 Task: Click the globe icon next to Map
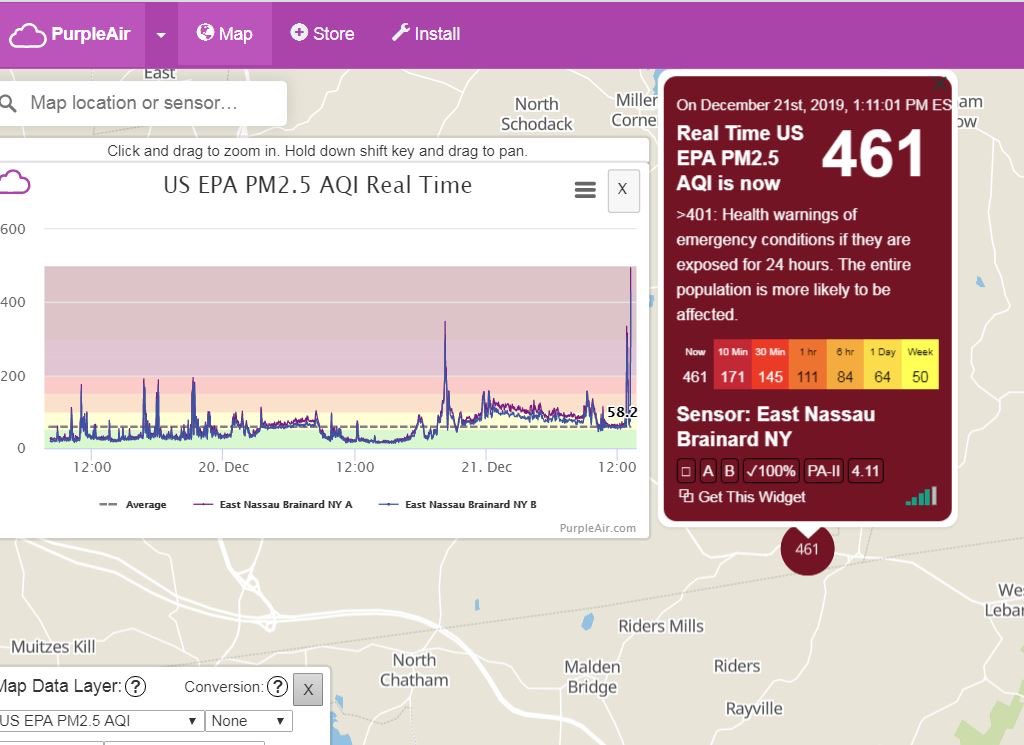205,32
